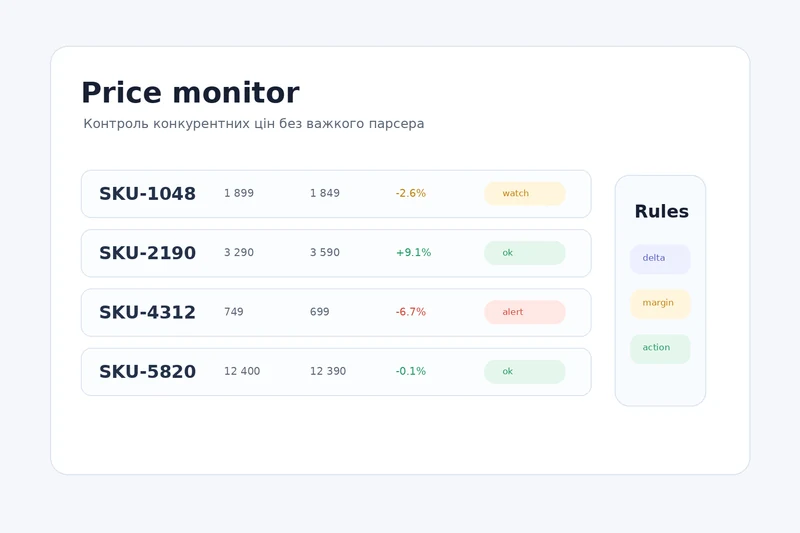The image size is (800, 533).
Task: Click price 3 590 in SKU-2190 row
Action: click(325, 252)
